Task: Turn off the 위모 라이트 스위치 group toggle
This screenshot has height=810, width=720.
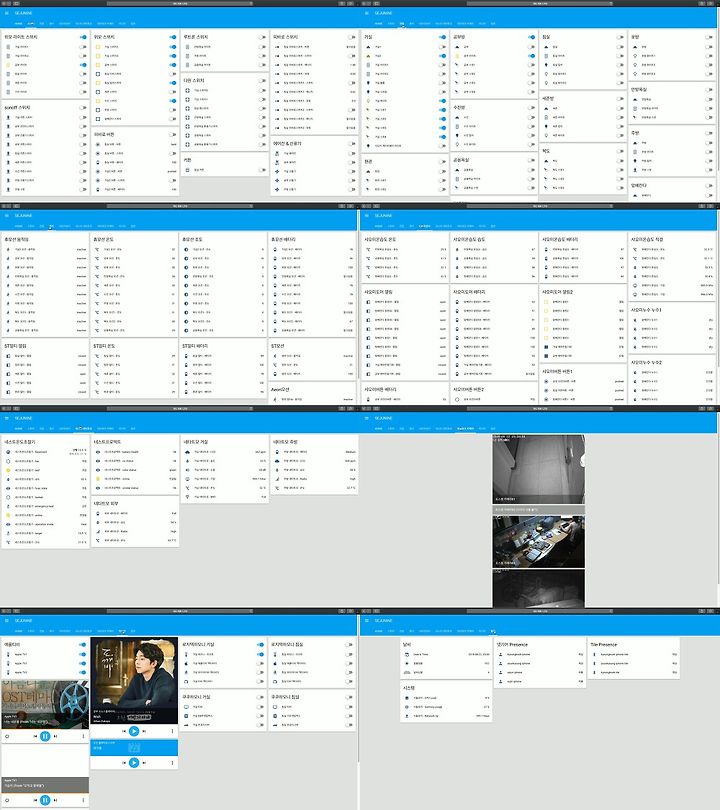Action: pyautogui.click(x=83, y=37)
